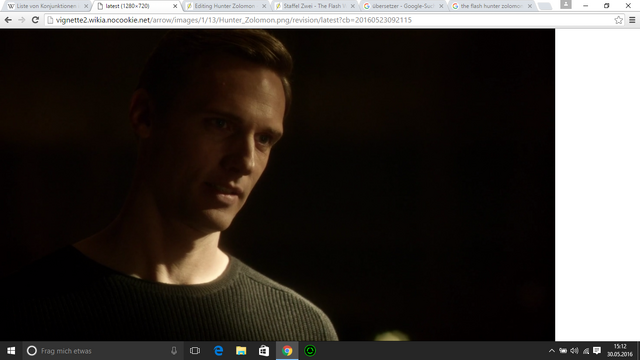Switch to Liste von Konjunktionen tab

(48, 6)
